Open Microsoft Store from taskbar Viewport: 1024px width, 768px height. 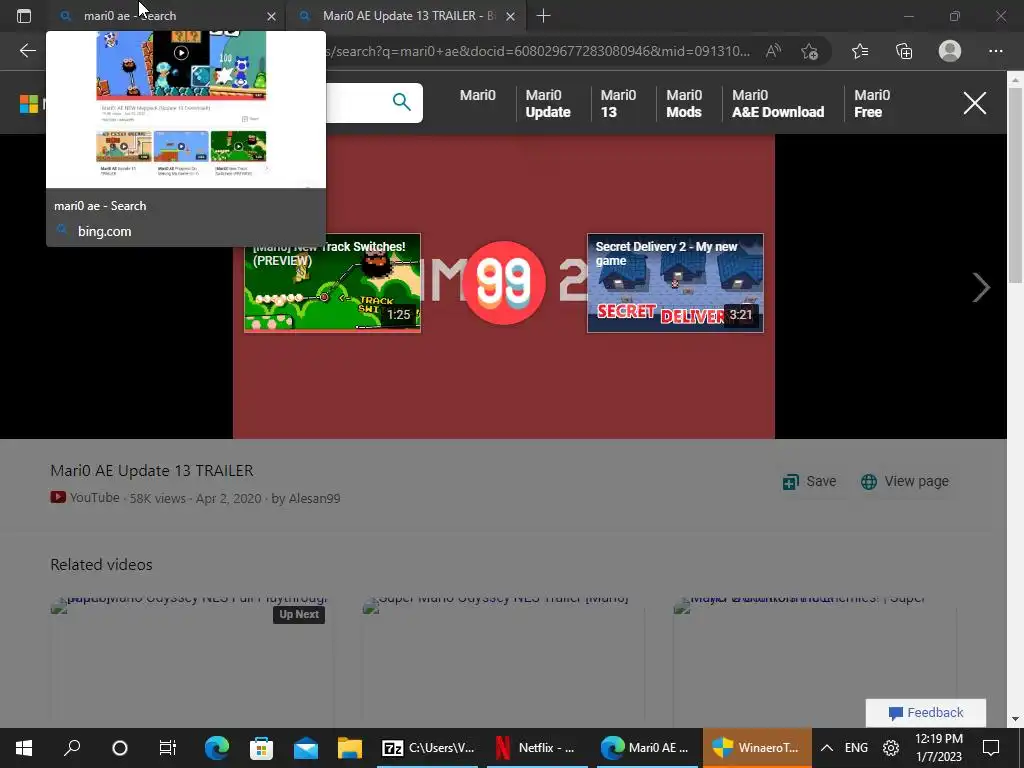click(x=261, y=748)
